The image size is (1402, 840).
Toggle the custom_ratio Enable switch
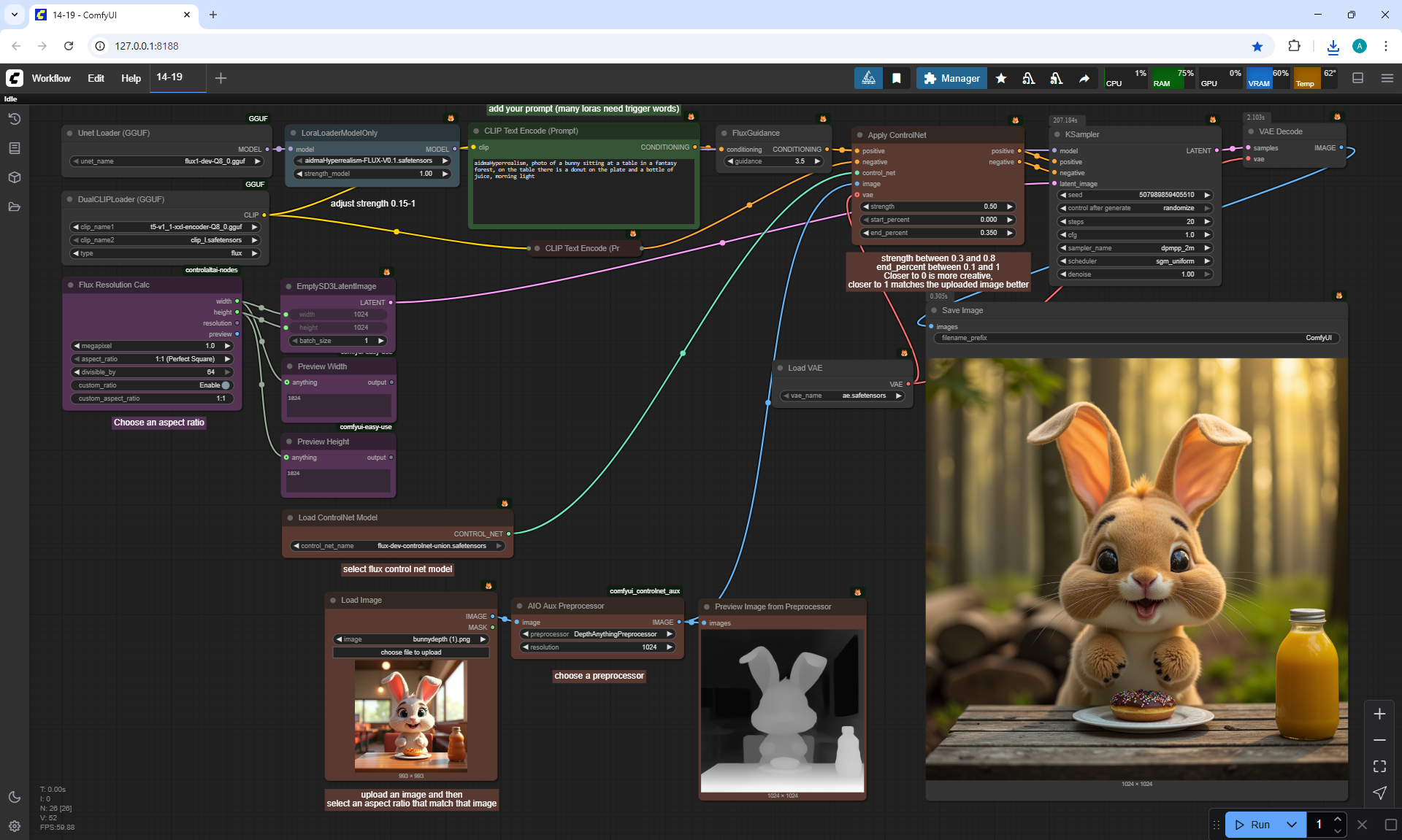[225, 385]
